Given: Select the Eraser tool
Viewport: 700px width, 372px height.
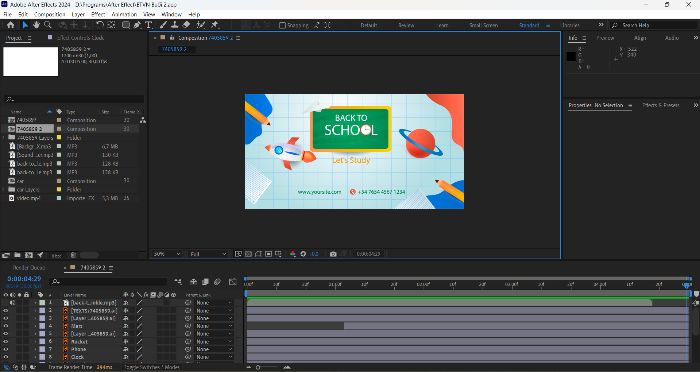Looking at the screenshot, I should [187, 25].
